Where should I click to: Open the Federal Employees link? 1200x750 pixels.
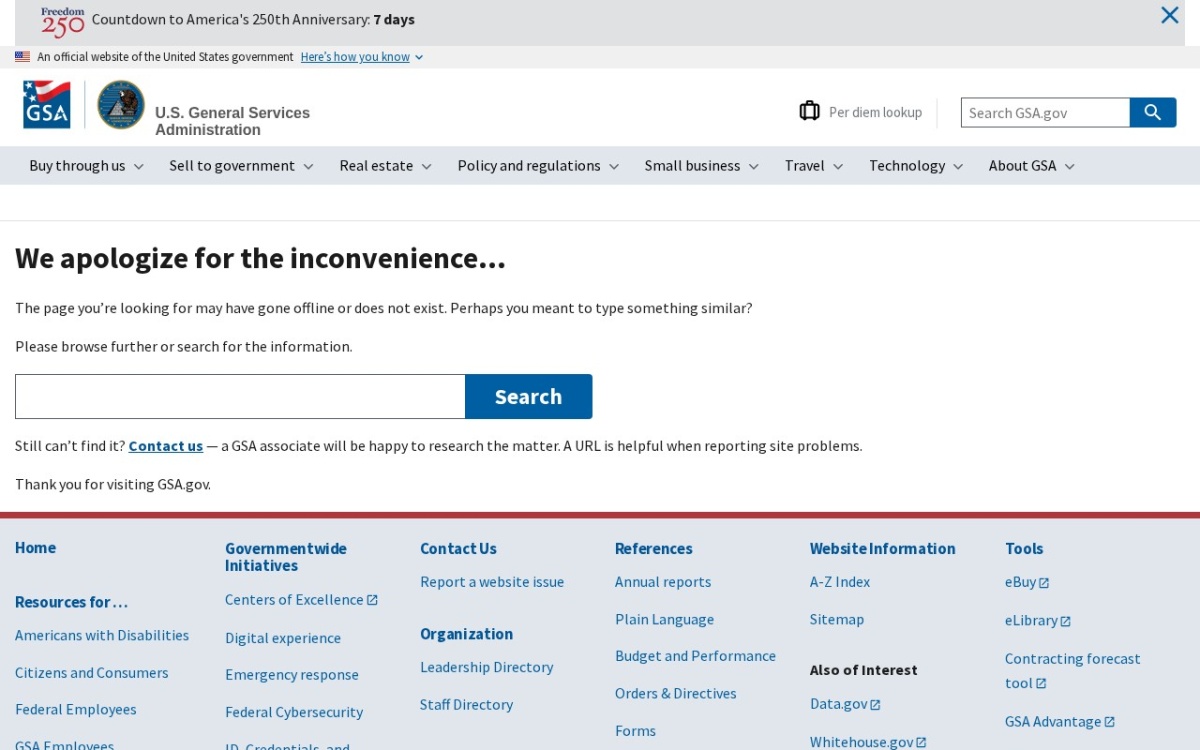pos(75,710)
